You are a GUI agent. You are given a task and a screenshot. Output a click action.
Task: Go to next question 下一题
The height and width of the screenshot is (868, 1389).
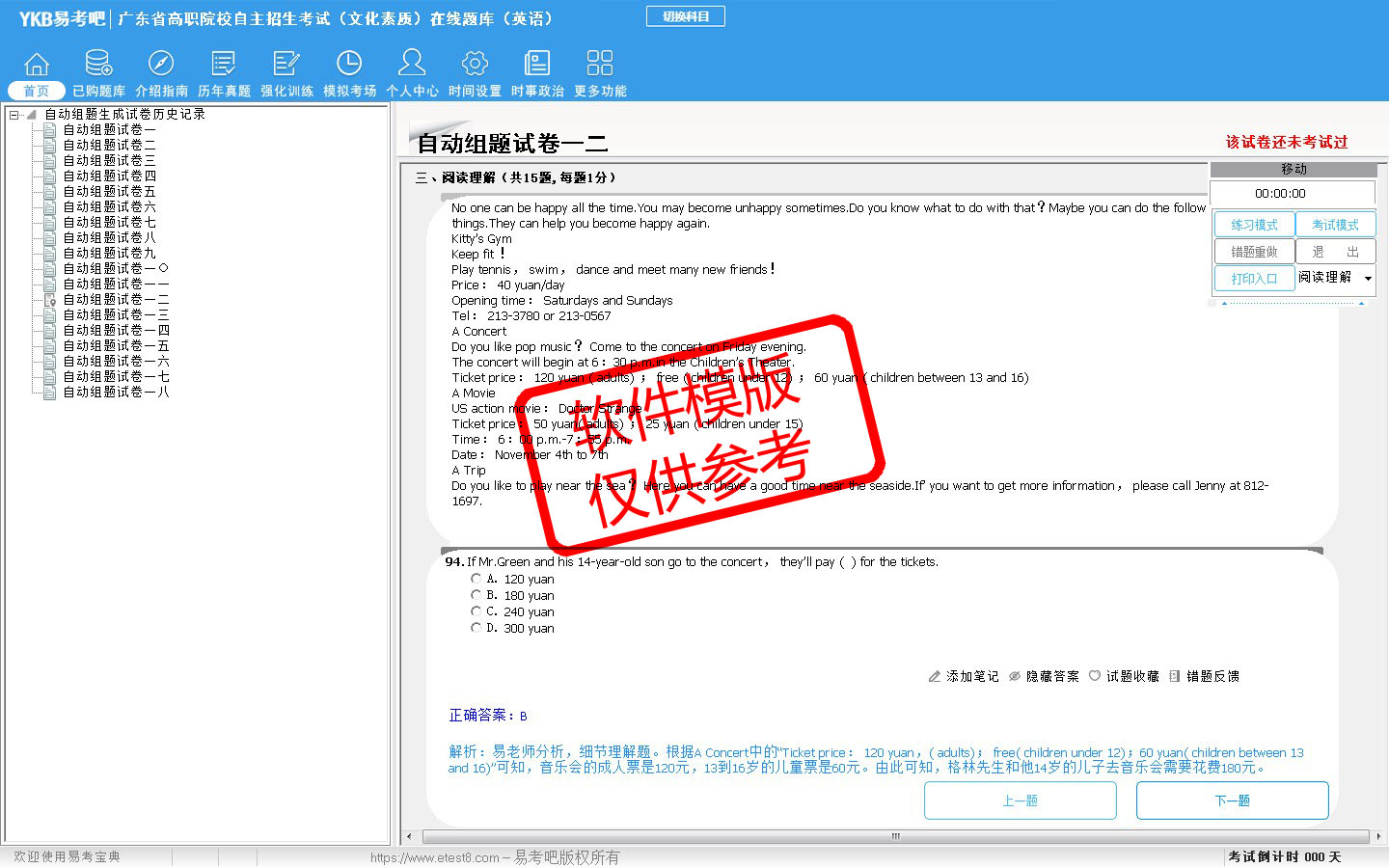(x=1232, y=800)
